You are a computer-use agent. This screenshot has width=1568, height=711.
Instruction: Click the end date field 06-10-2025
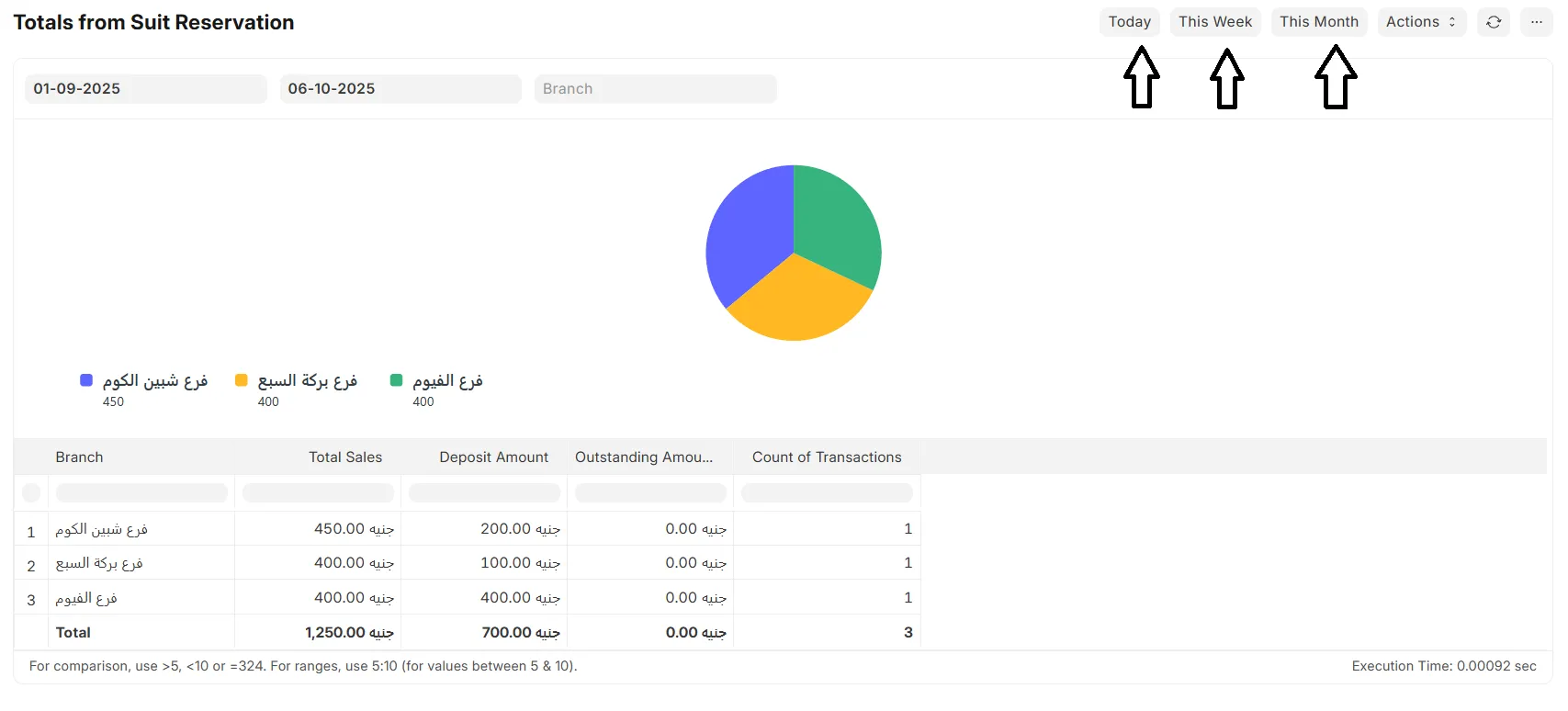tap(400, 89)
